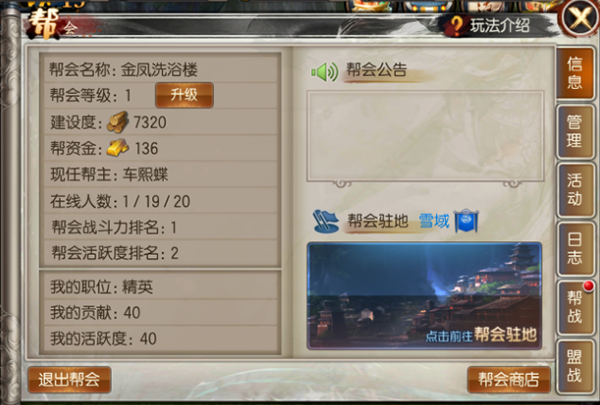This screenshot has height=405, width=600.
Task: Switch to the 管理 tab
Action: (575, 132)
